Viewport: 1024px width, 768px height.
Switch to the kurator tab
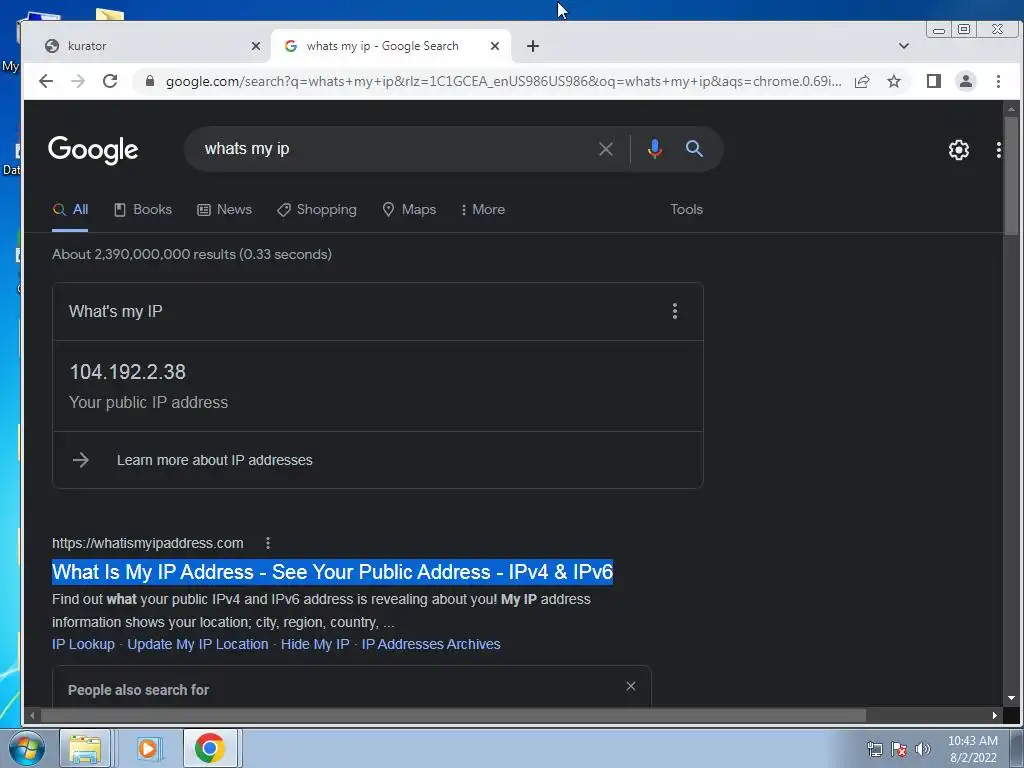147,46
